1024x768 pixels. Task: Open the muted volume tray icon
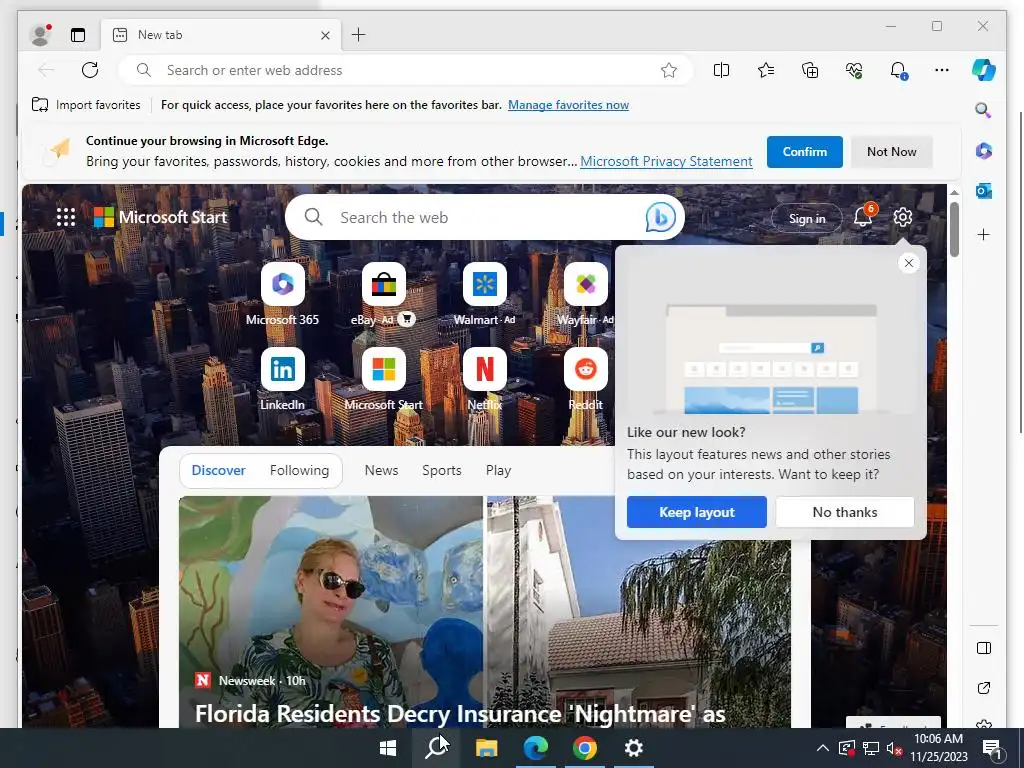894,748
